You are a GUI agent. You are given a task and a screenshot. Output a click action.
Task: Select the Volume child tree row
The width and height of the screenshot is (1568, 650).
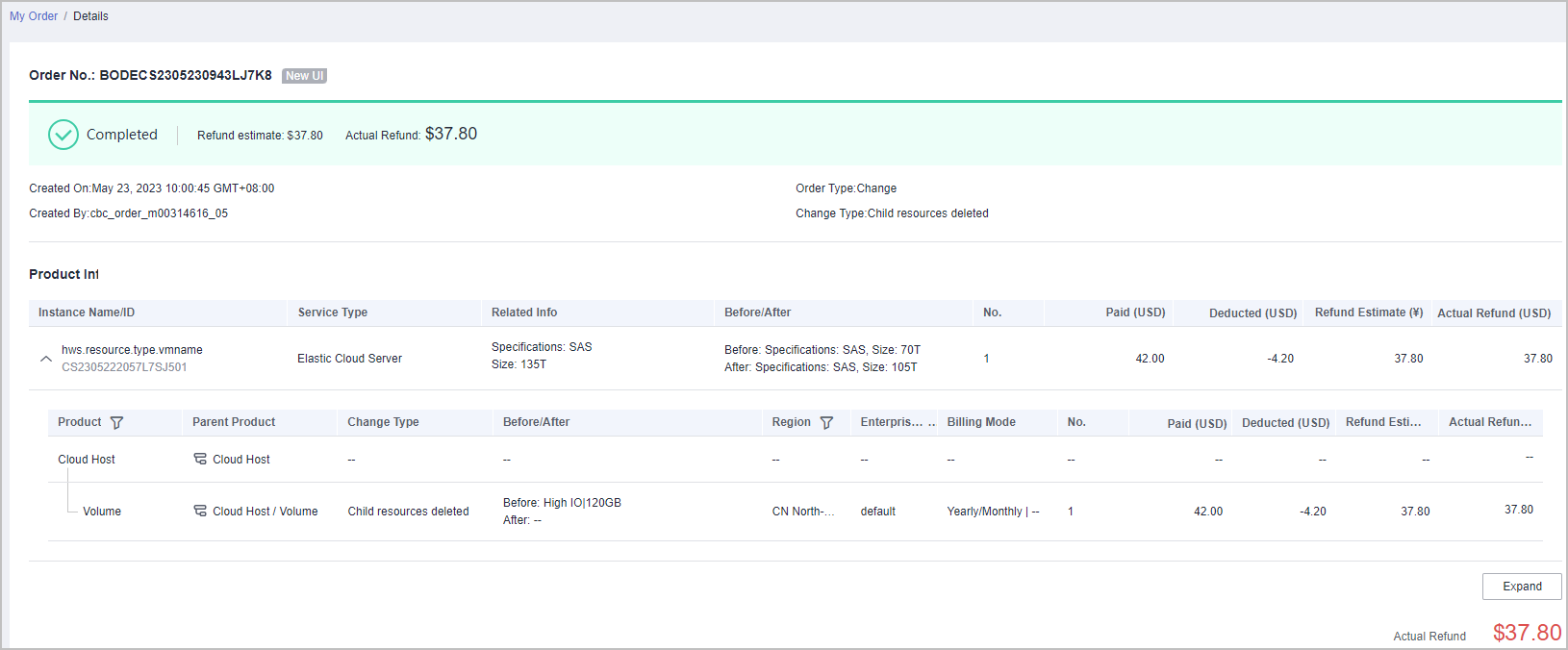tap(102, 512)
